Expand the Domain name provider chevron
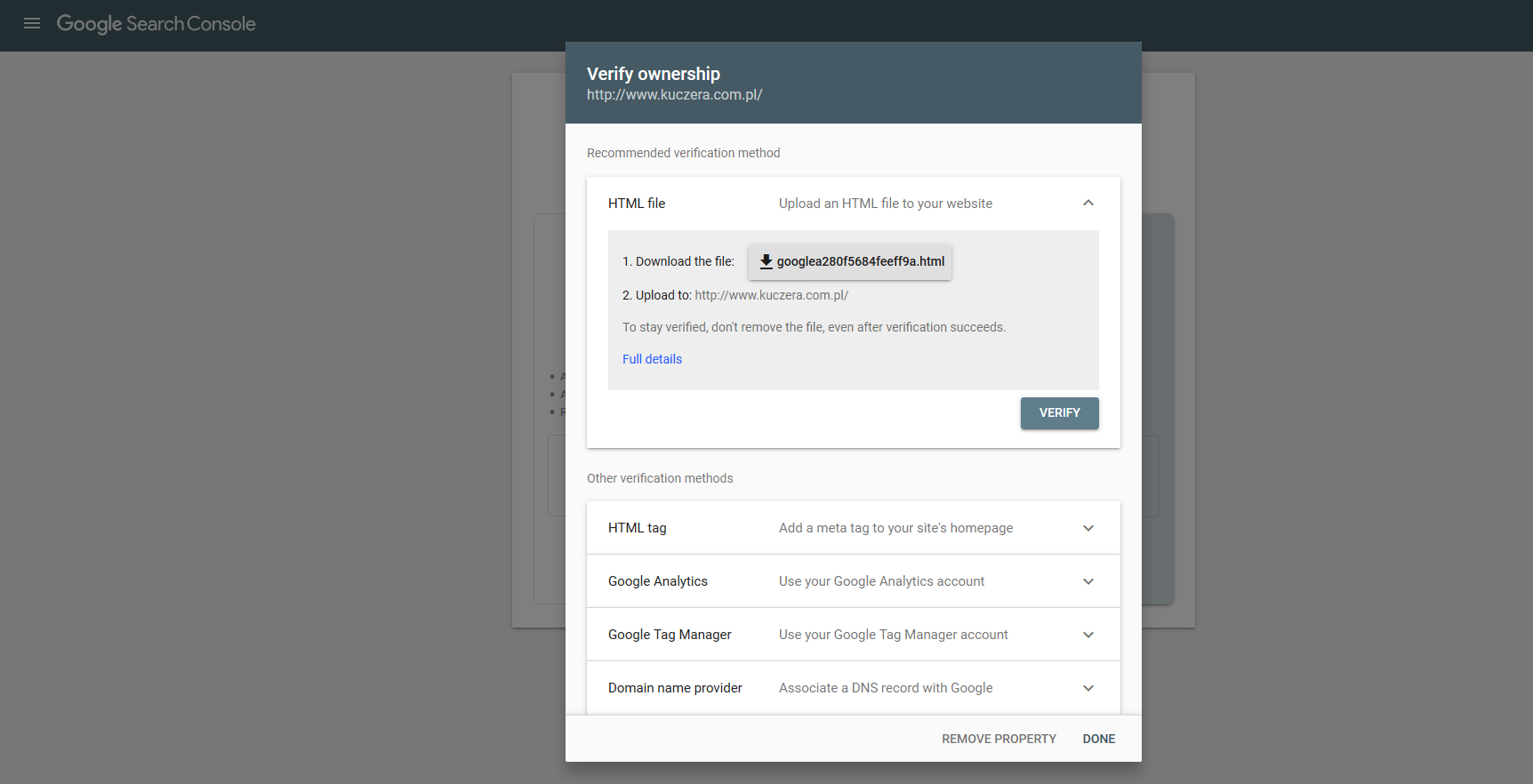This screenshot has height=784, width=1533. (1088, 688)
